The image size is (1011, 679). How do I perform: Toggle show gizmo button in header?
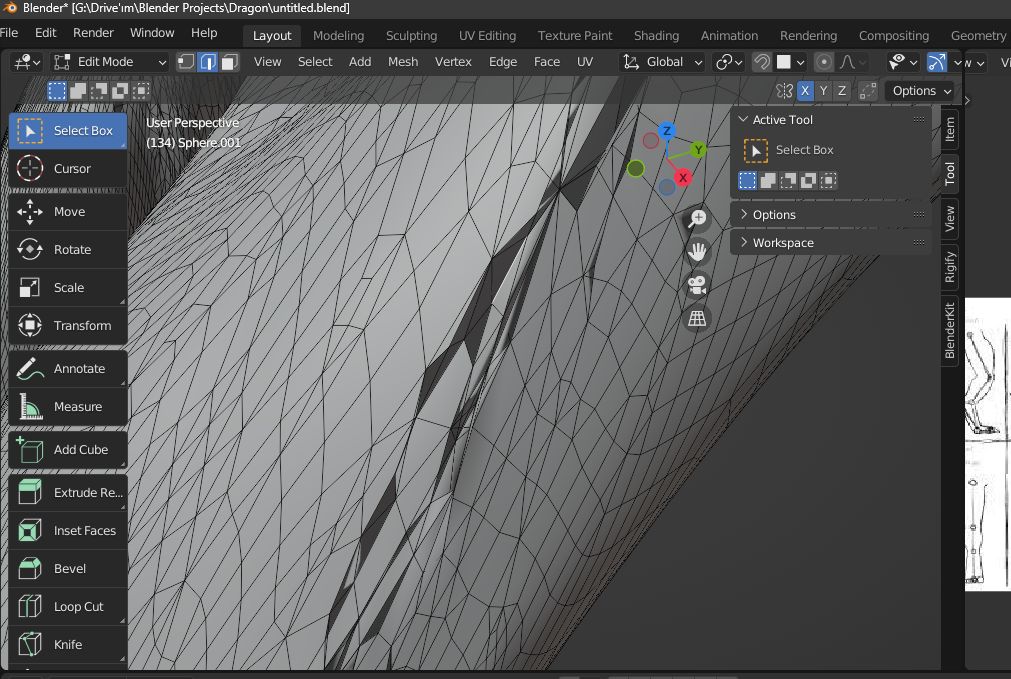(x=937, y=62)
